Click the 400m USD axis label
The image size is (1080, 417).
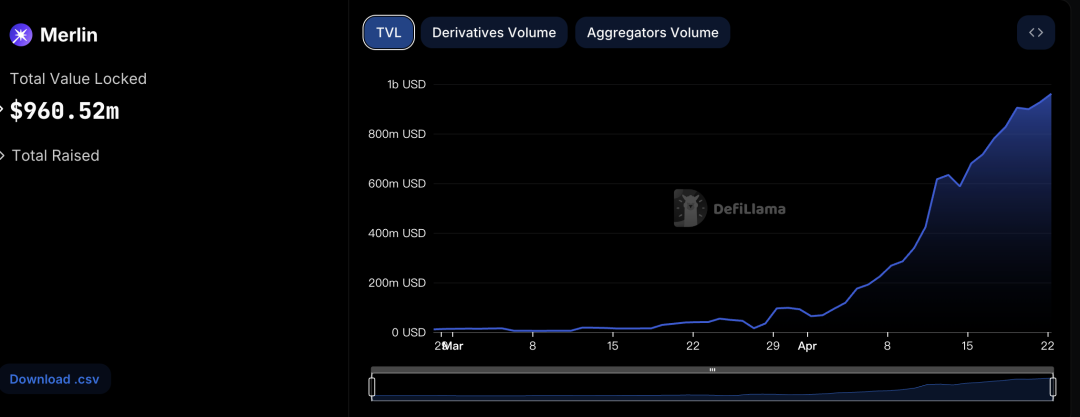click(397, 234)
